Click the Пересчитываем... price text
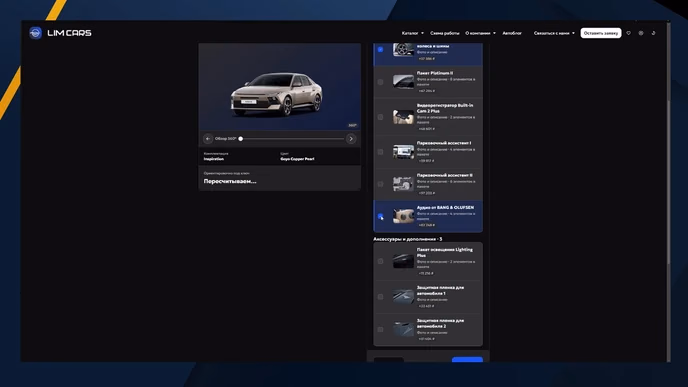The height and width of the screenshot is (387, 688). tap(230, 181)
